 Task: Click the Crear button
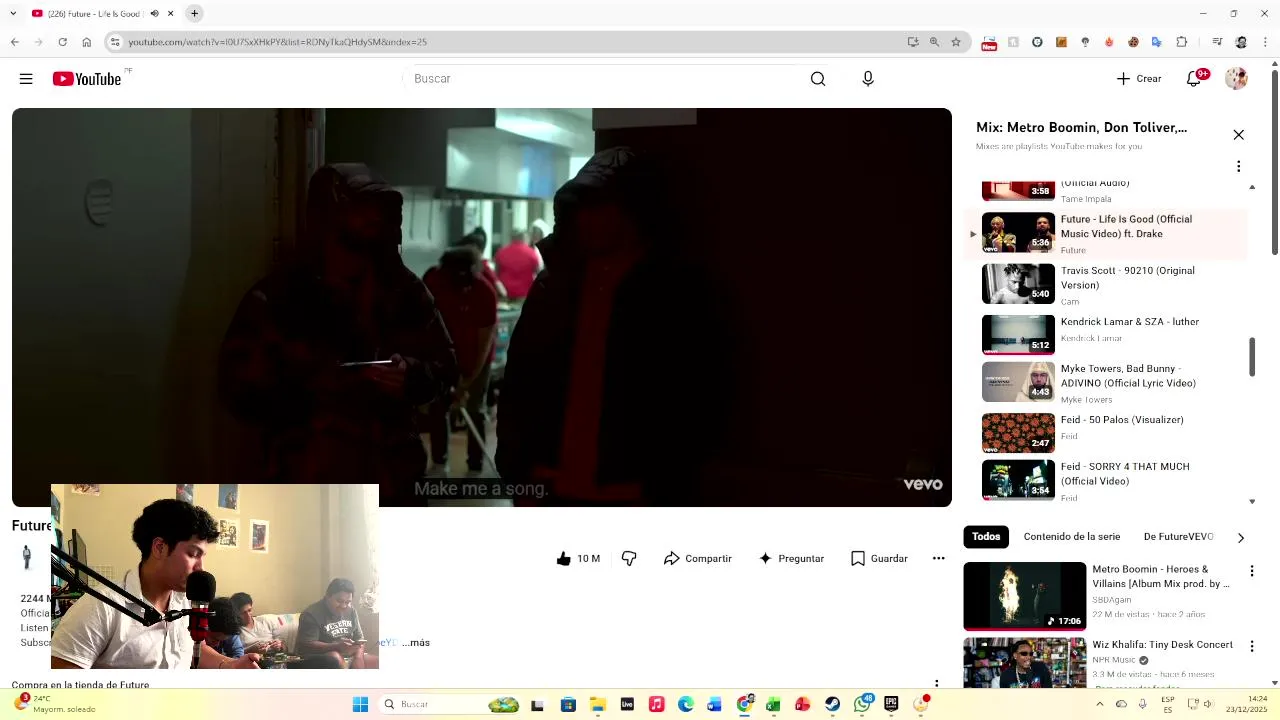[x=1139, y=79]
